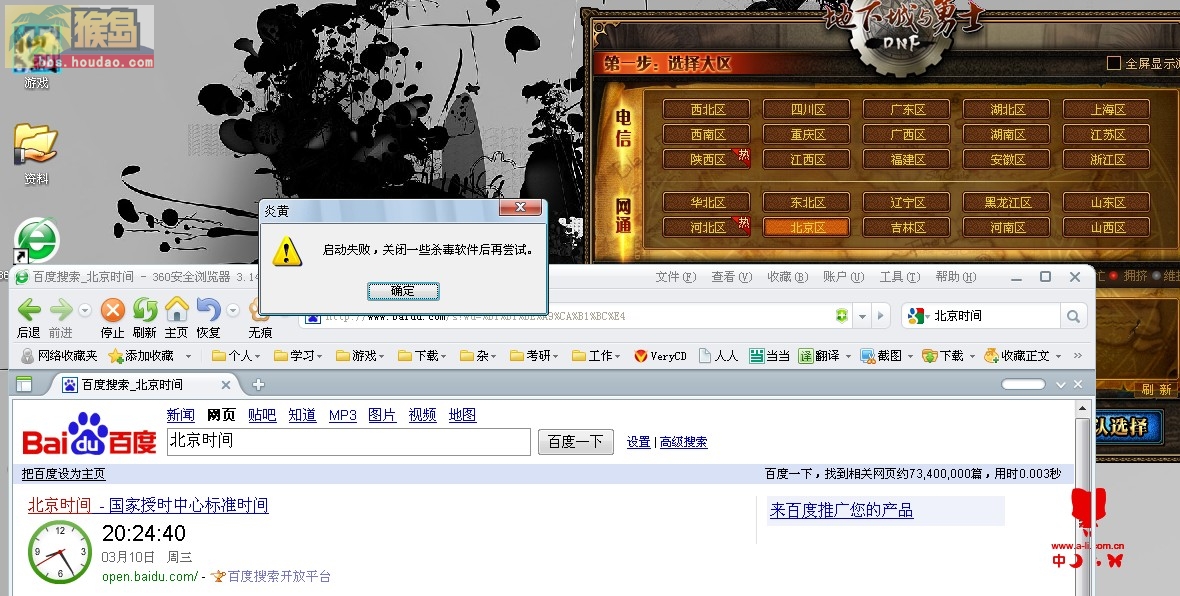Open the 查看(V) menu
Viewport: 1180px width, 596px height.
pos(731,277)
